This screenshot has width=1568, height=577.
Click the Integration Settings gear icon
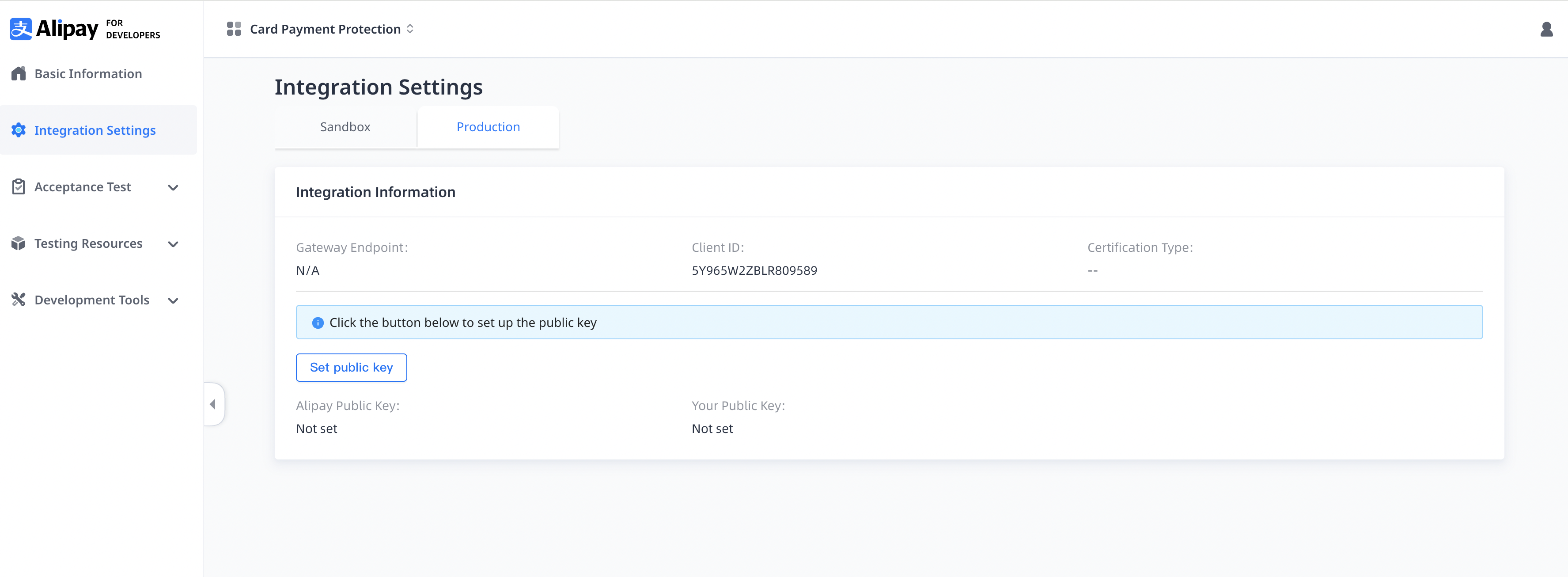(18, 130)
